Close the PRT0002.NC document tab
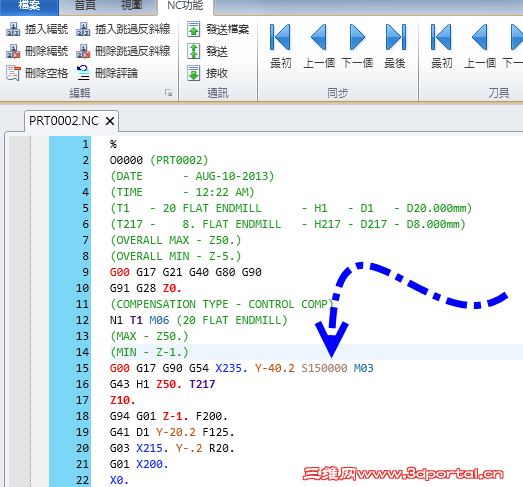Viewport: 523px width, 487px height. click(110, 121)
